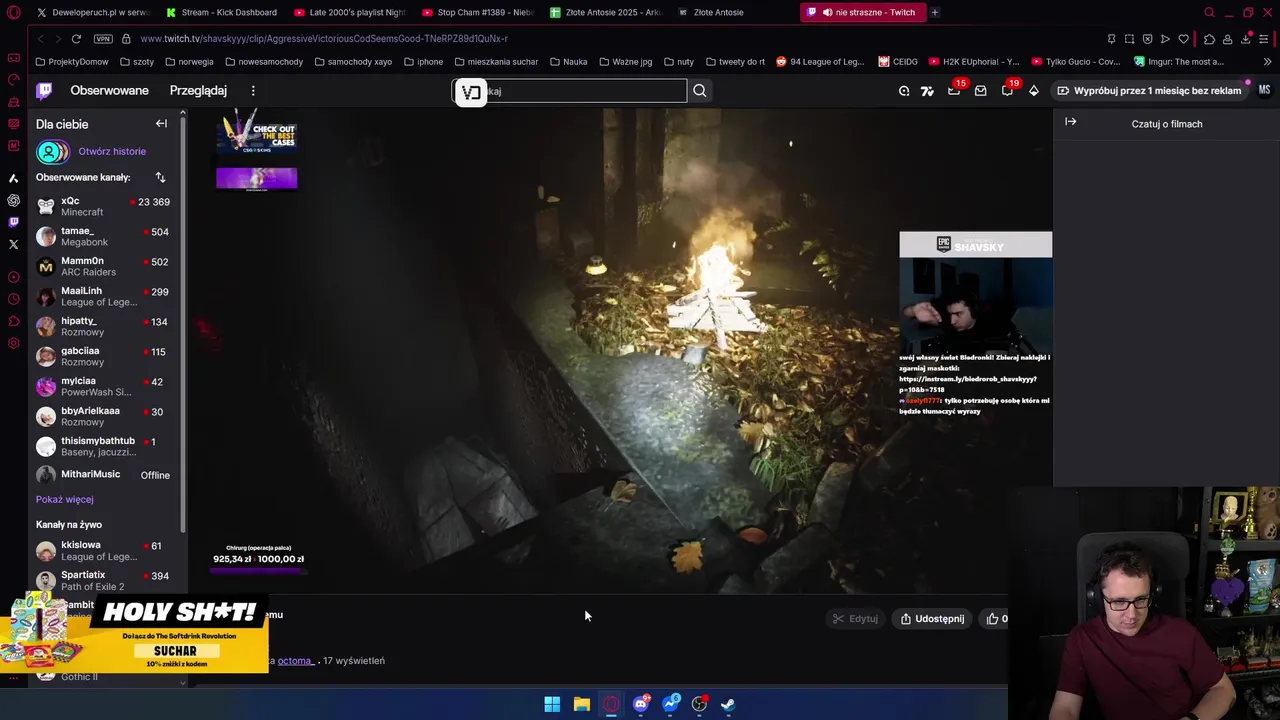Open the Opera easy setup menu icon
This screenshot has height=720, width=1280.
point(1264,39)
